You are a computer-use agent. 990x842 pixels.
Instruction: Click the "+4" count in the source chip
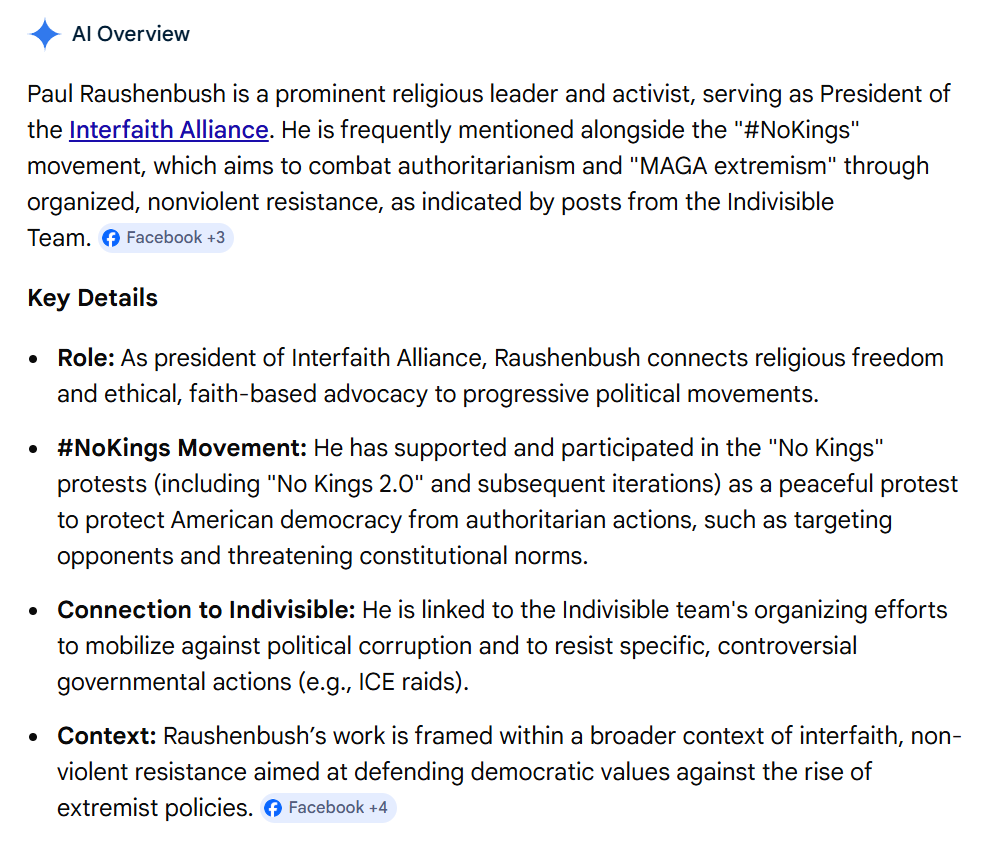point(377,808)
